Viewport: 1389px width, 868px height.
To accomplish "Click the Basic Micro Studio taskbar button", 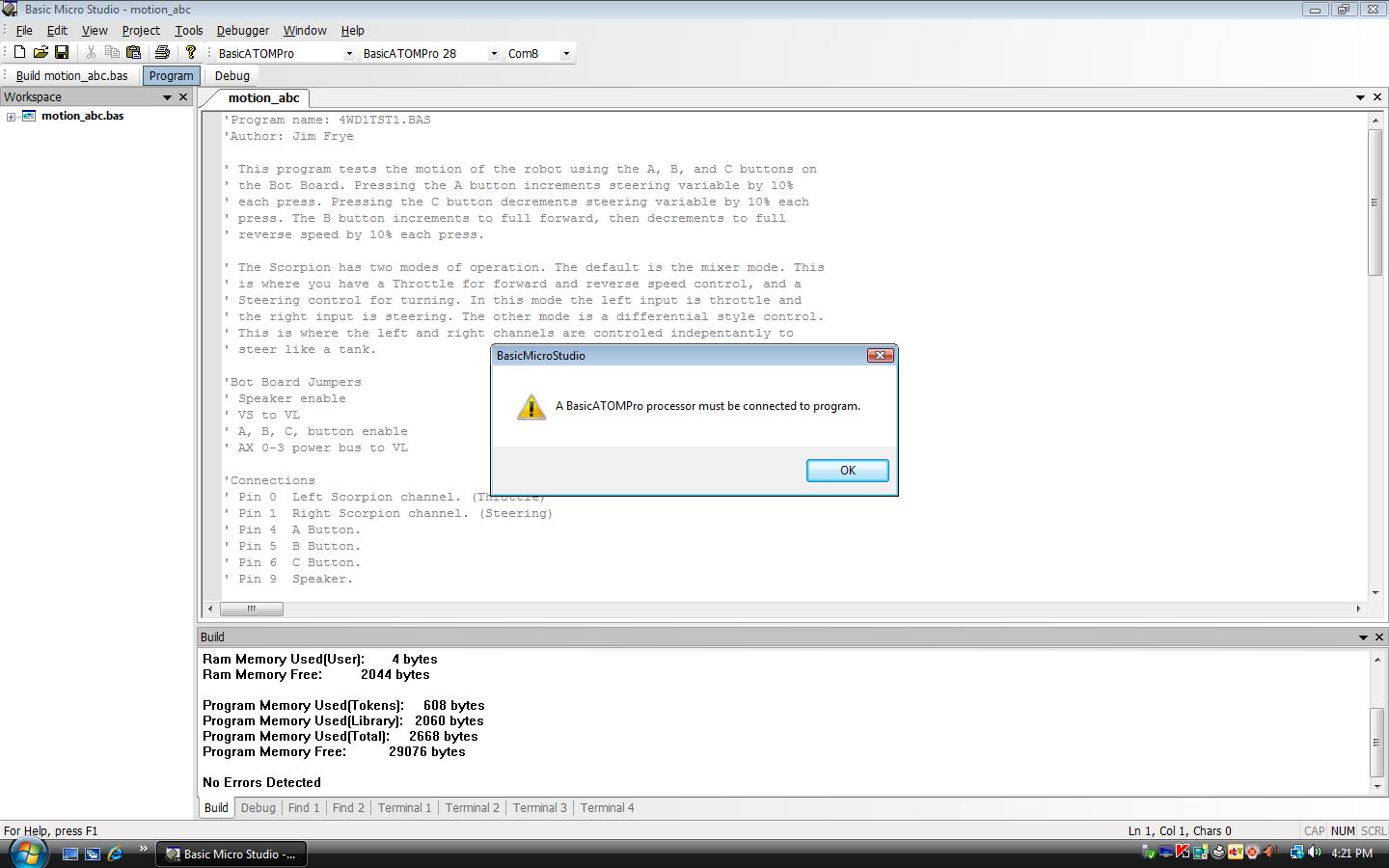I will 231,854.
